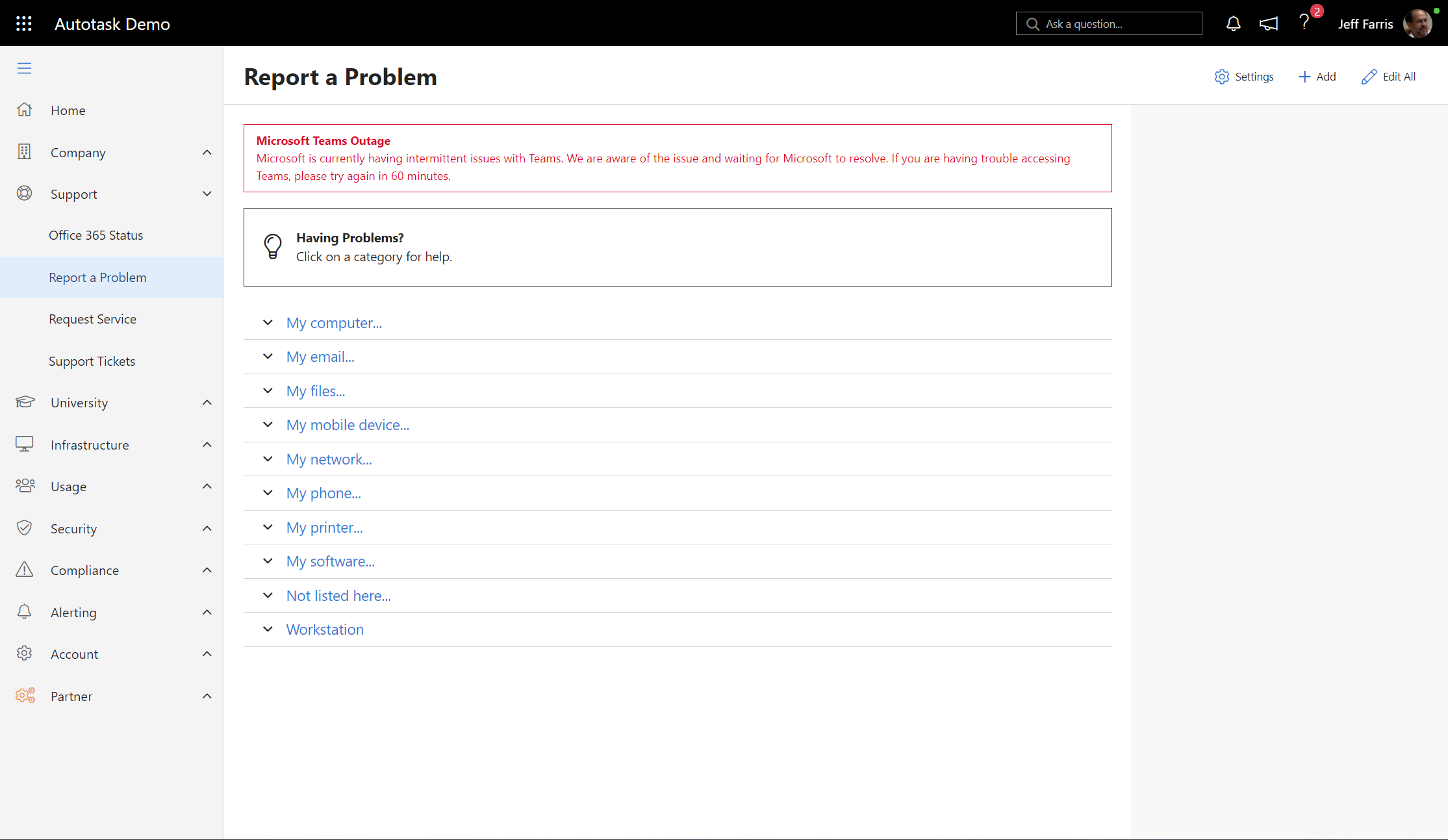Image resolution: width=1448 pixels, height=840 pixels.
Task: Click the University graduation cap icon
Action: pos(25,402)
